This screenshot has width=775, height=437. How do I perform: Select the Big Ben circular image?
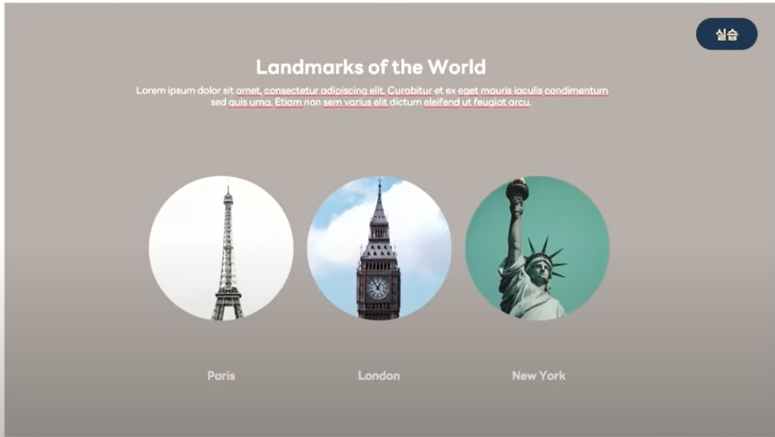pos(379,248)
